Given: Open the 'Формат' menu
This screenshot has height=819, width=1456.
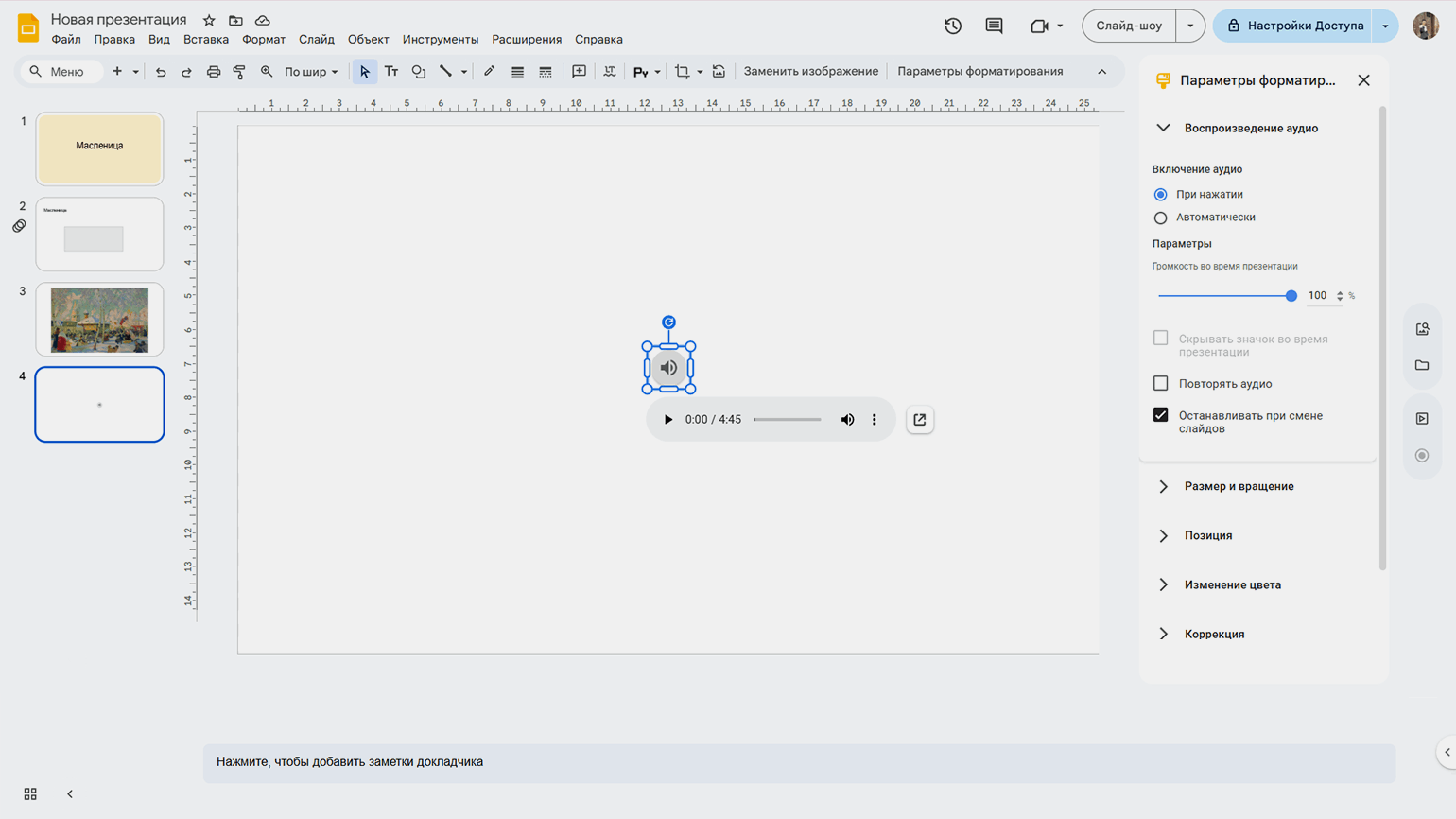Looking at the screenshot, I should click(263, 40).
